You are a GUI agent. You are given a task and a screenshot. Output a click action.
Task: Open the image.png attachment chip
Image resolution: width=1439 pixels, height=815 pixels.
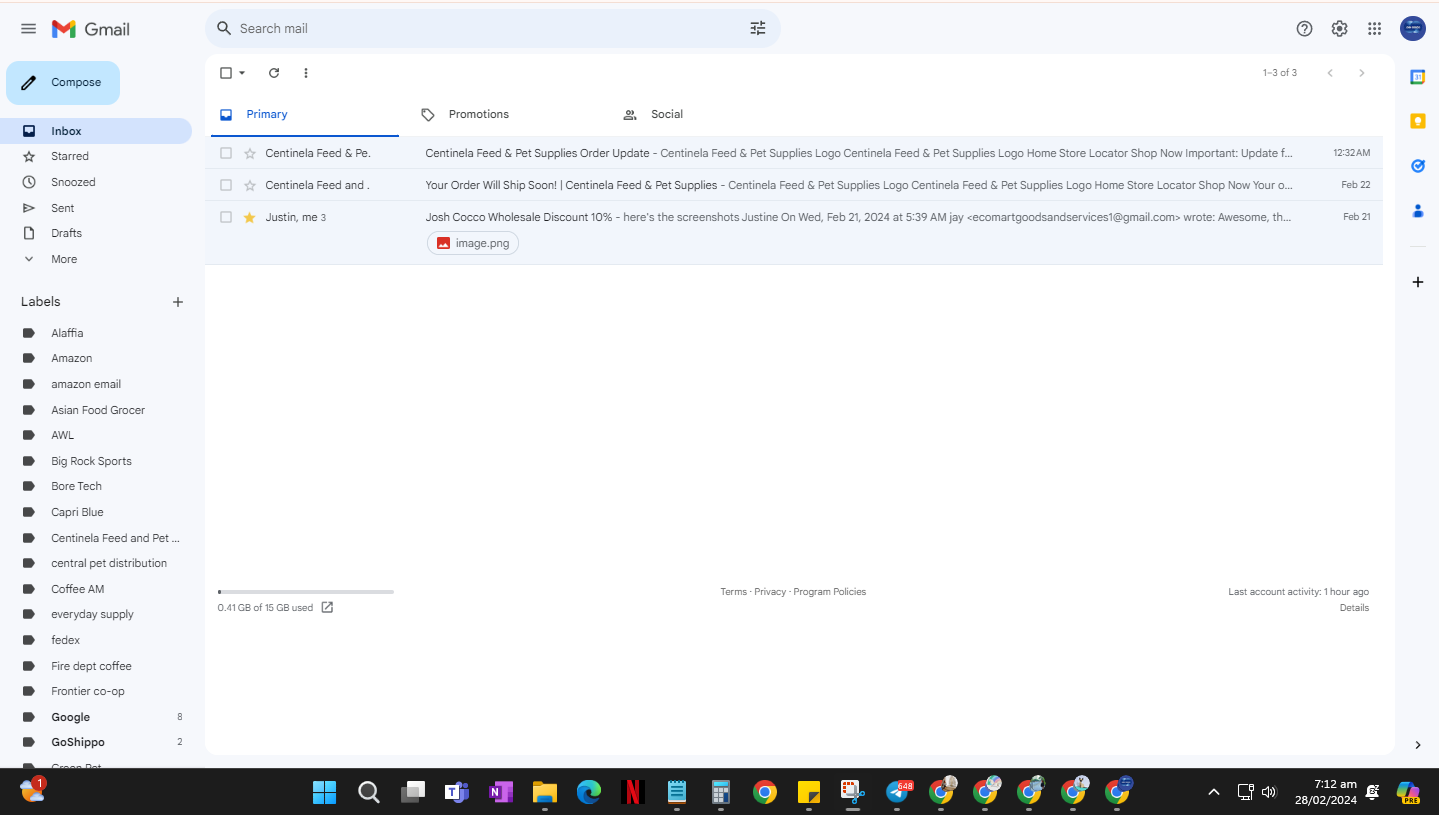click(x=473, y=243)
